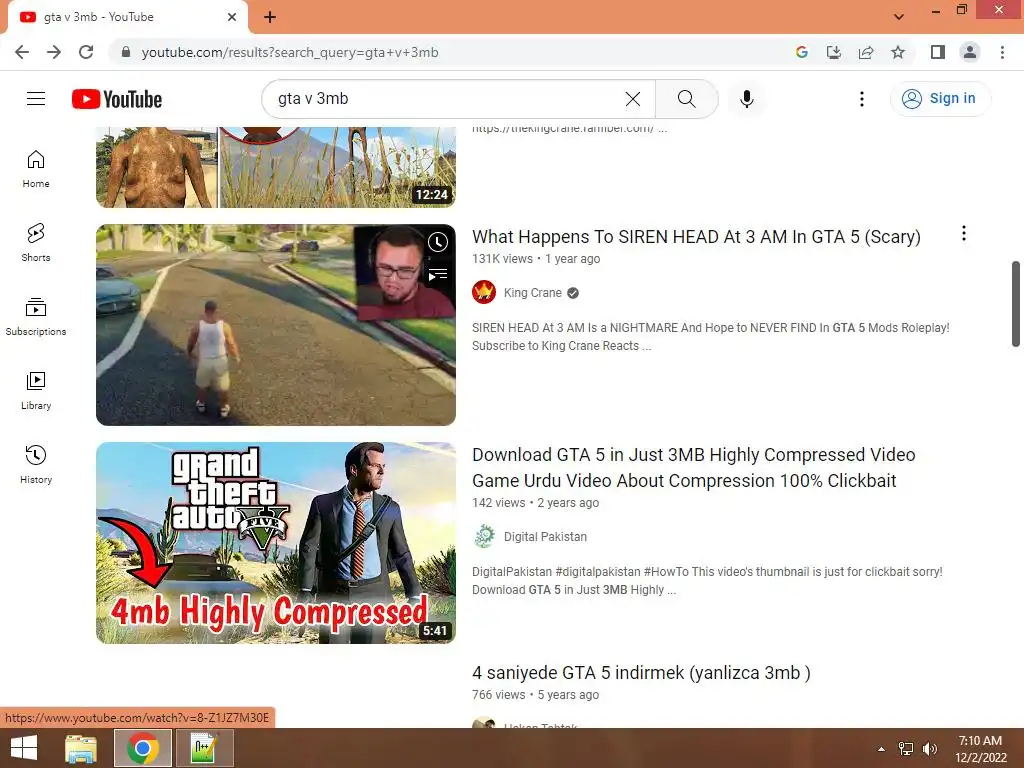This screenshot has height=768, width=1024.
Task: Click '142 views' metadata text
Action: [x=498, y=503]
